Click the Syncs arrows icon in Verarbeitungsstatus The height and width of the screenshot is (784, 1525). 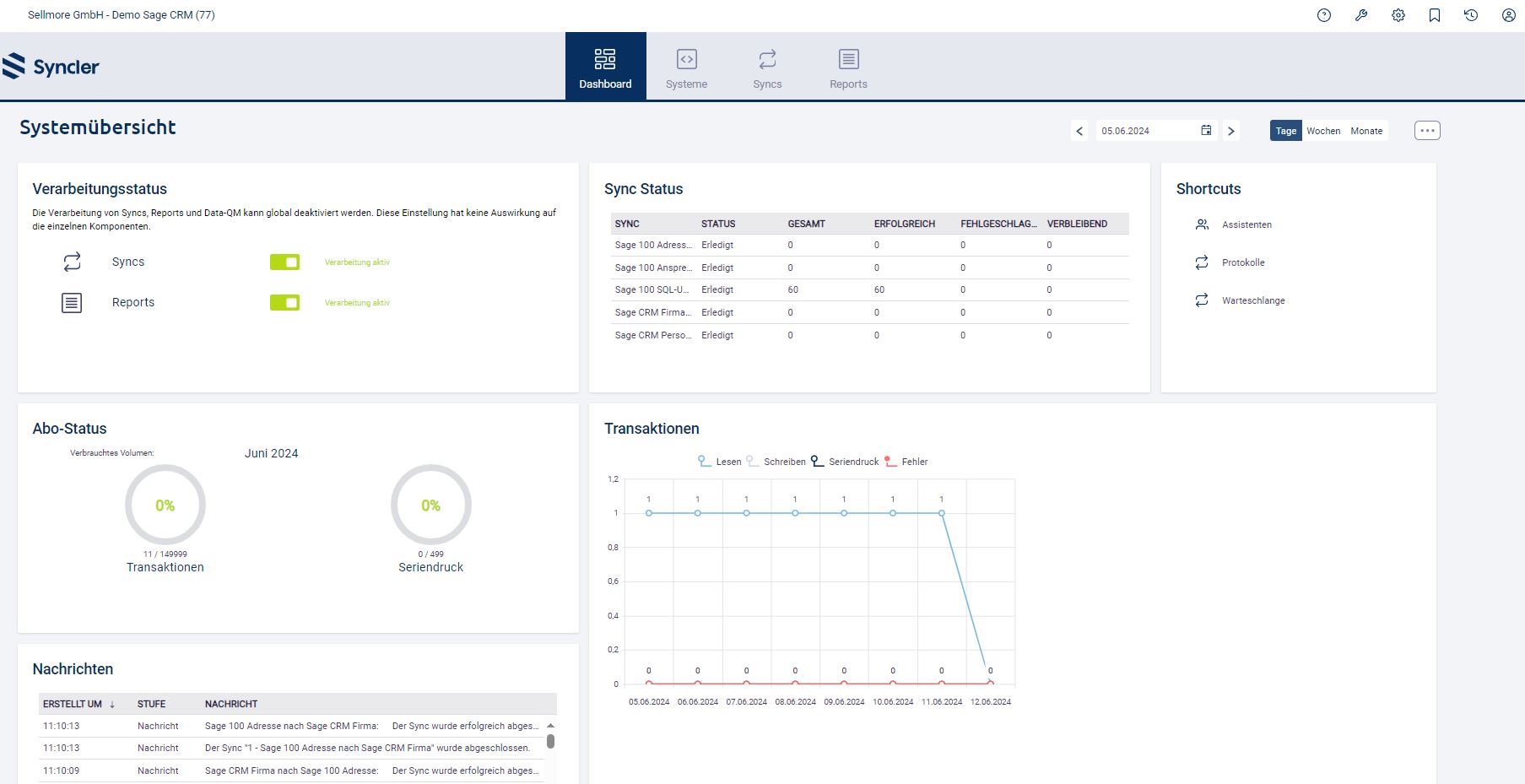pyautogui.click(x=72, y=262)
